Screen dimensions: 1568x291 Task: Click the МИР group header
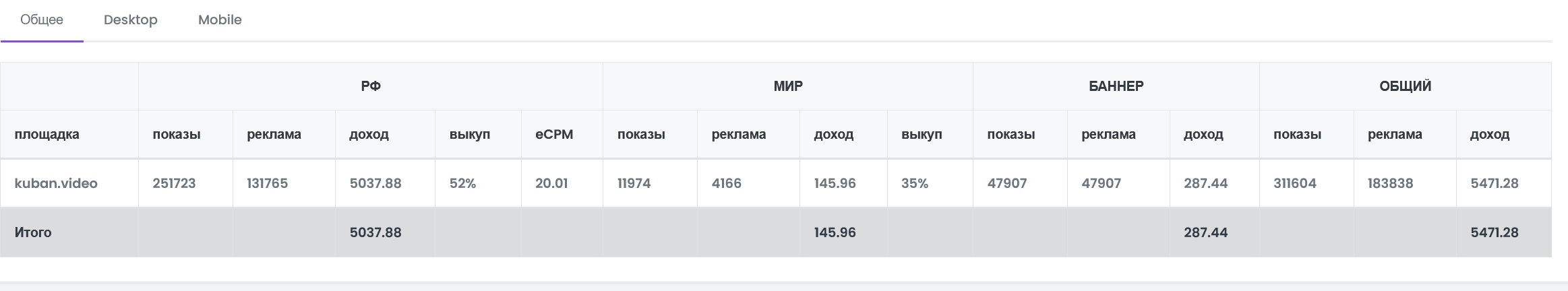coord(788,86)
